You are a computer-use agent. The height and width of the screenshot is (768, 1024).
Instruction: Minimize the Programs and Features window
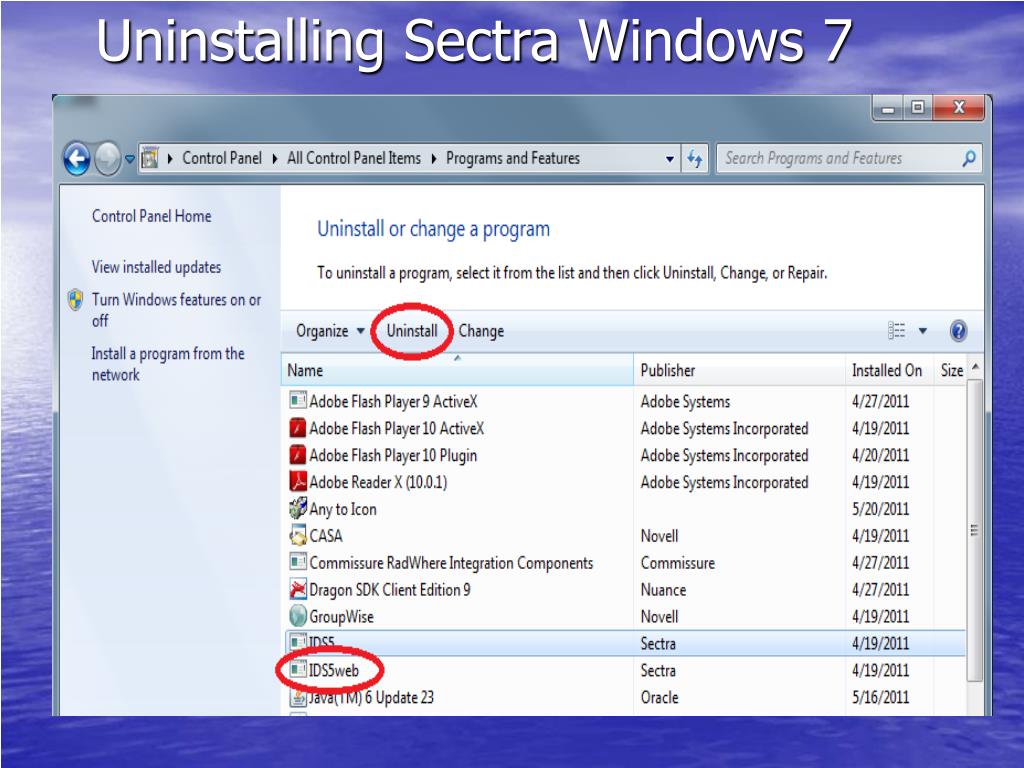coord(888,108)
